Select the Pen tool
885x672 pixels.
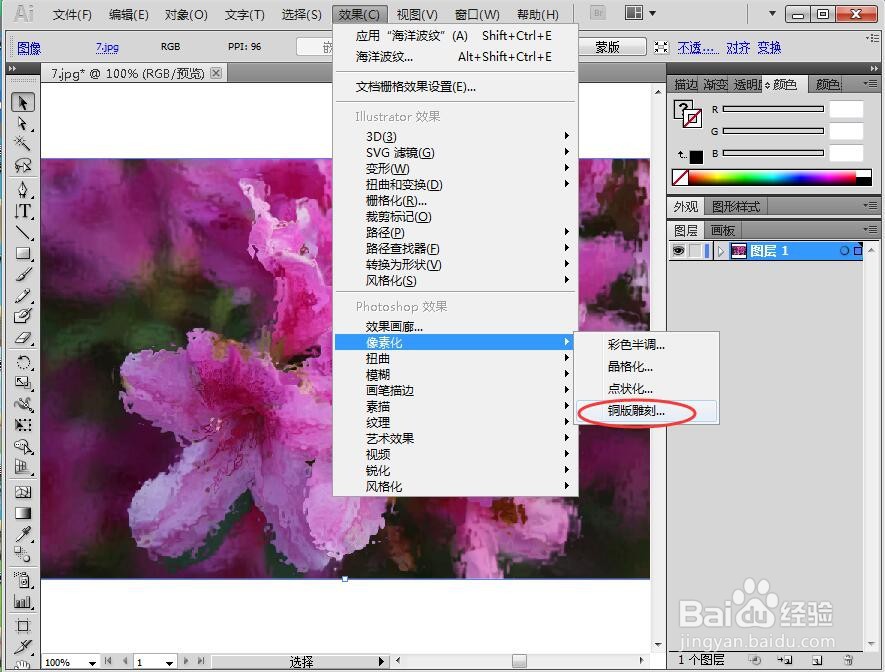point(23,190)
